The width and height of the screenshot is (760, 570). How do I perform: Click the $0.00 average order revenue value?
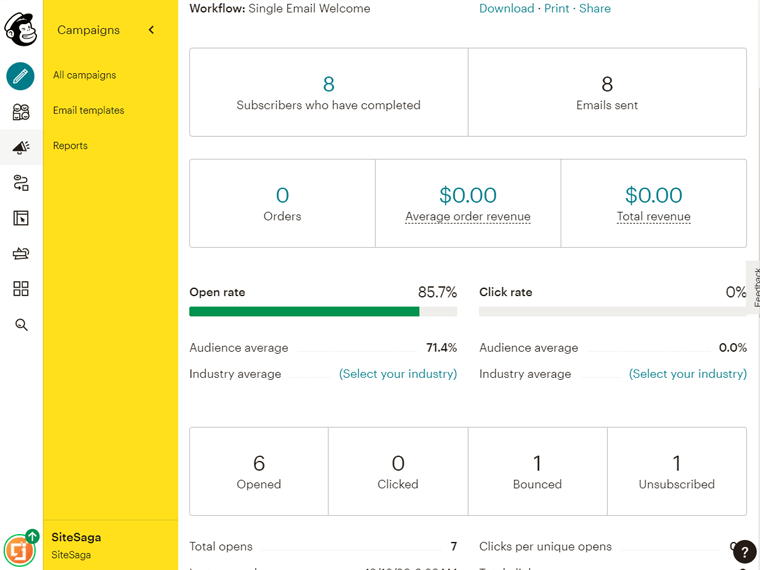click(468, 195)
